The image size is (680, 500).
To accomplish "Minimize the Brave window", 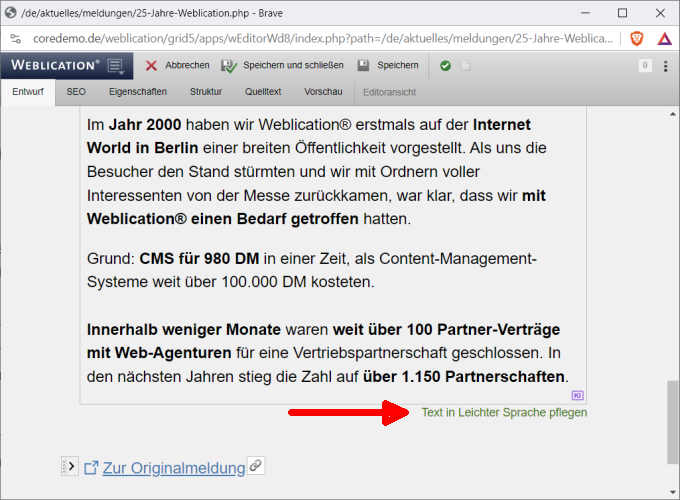I will (x=585, y=13).
